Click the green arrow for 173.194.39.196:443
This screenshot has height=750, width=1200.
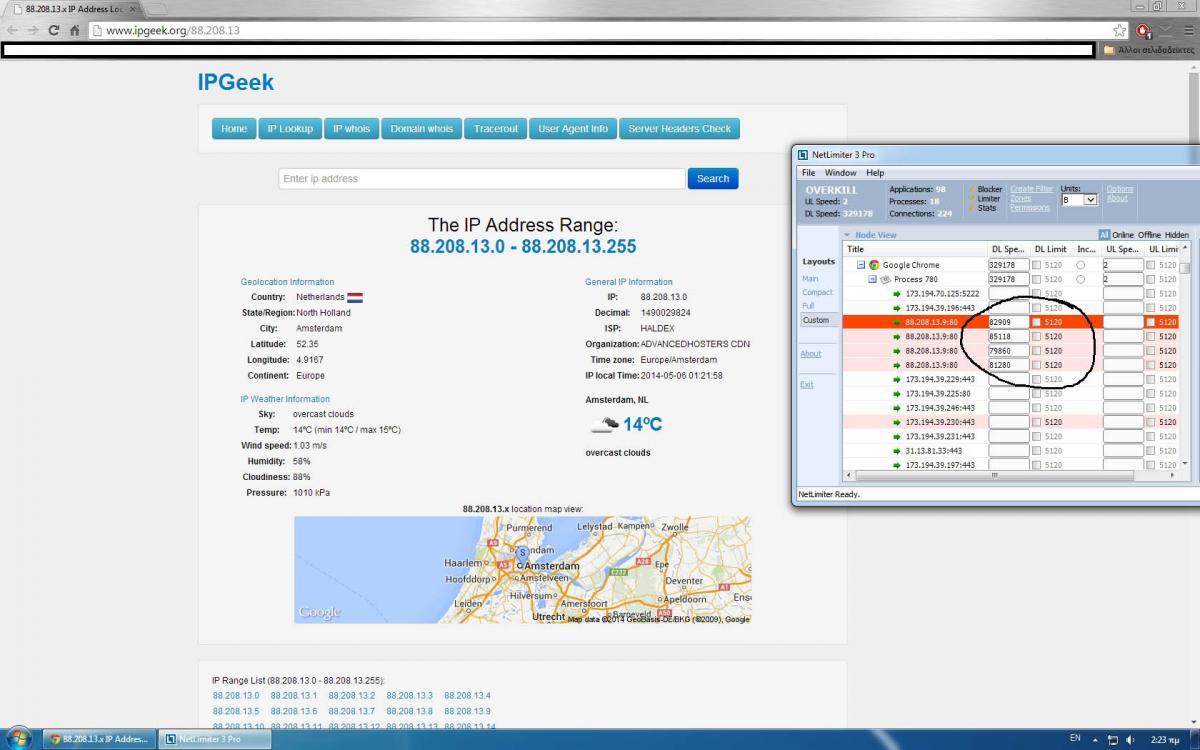[897, 308]
